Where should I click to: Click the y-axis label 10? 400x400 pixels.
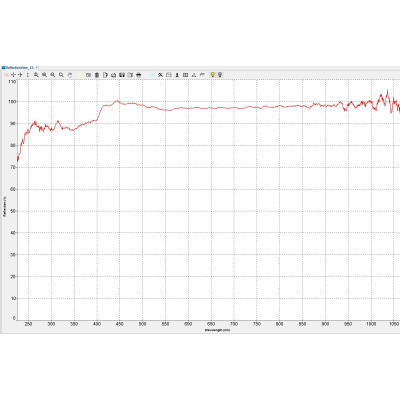pyautogui.click(x=13, y=299)
